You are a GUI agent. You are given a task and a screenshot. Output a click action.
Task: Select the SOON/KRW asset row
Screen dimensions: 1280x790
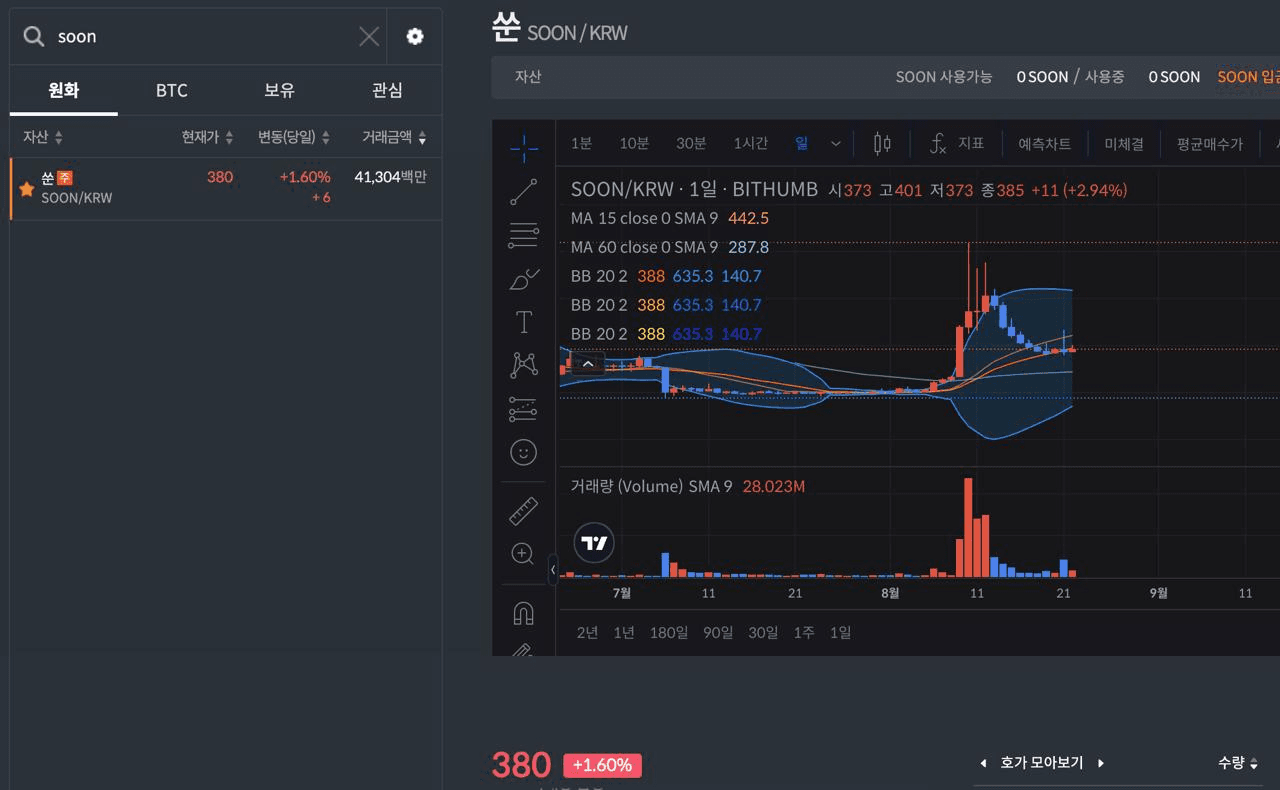[x=226, y=188]
